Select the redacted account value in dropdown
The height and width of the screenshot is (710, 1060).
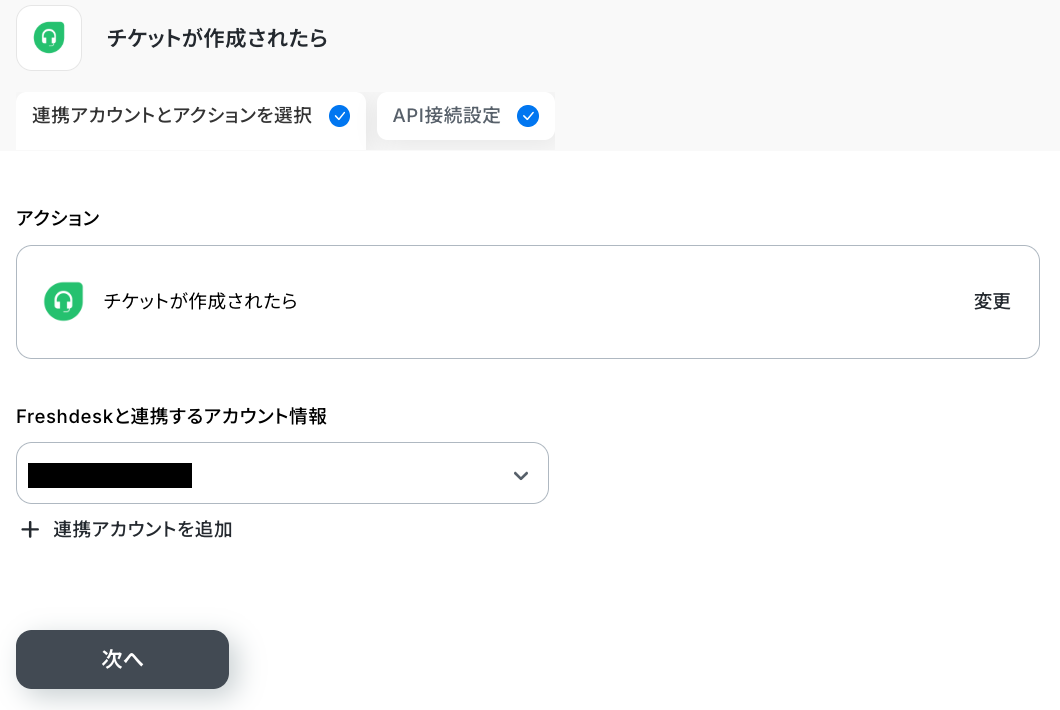coord(110,475)
